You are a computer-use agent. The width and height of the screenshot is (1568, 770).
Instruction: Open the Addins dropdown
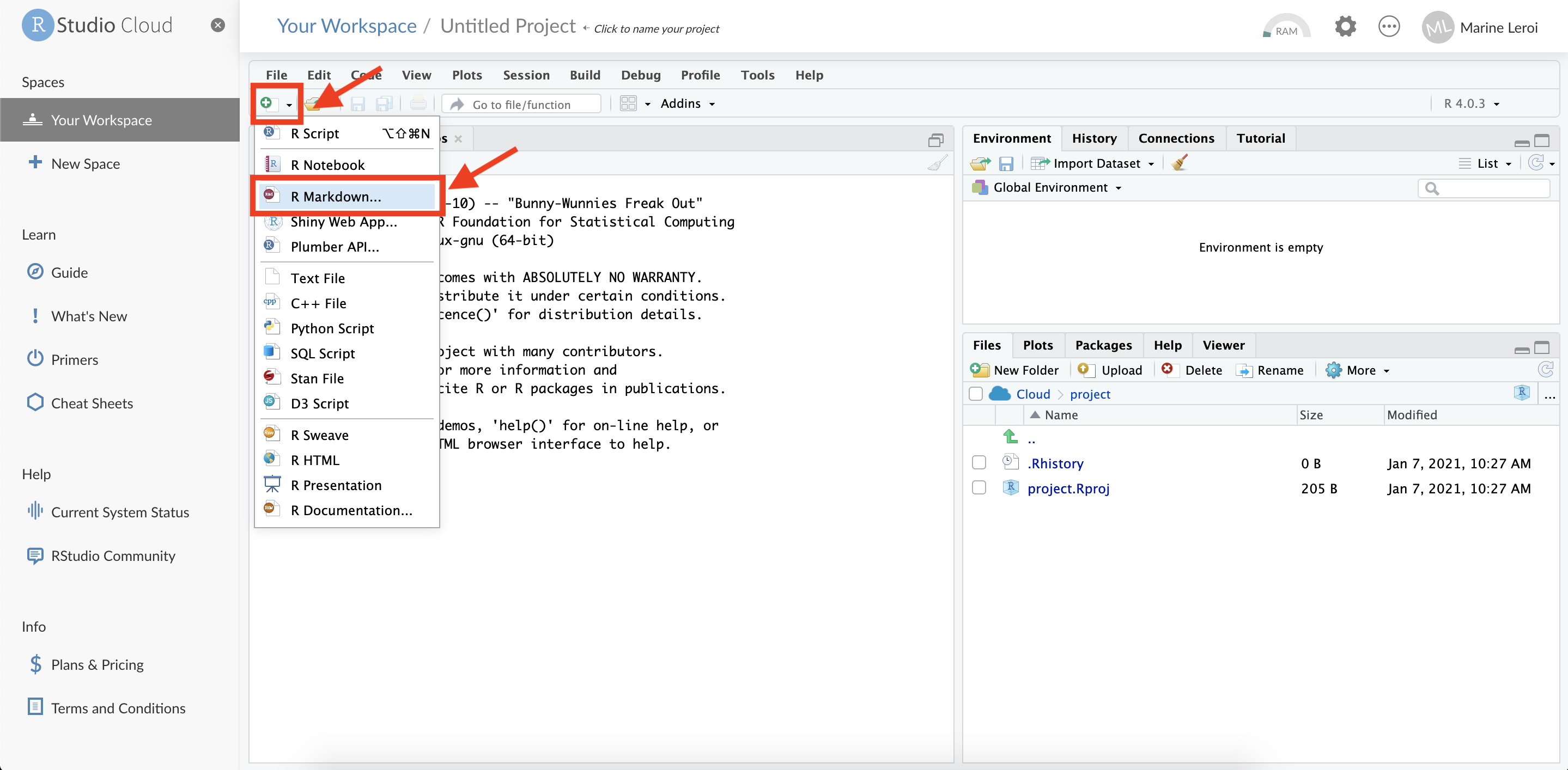tap(687, 103)
